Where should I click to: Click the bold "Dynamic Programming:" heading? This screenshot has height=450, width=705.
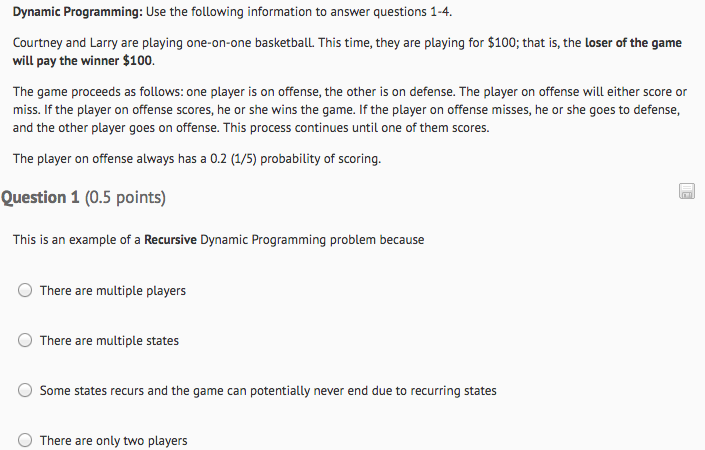pyautogui.click(x=77, y=12)
